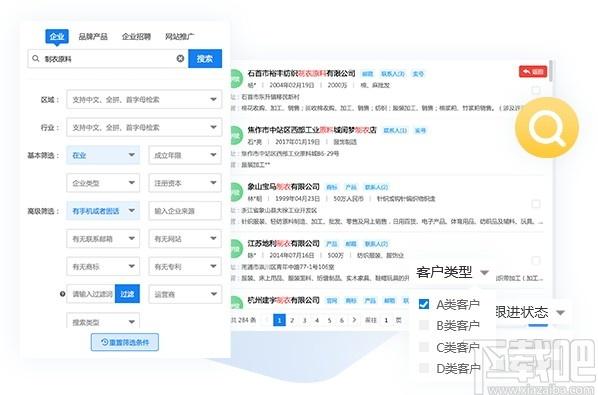The height and width of the screenshot is (395, 598).
Task: Go to results page 6
Action: tap(342, 320)
